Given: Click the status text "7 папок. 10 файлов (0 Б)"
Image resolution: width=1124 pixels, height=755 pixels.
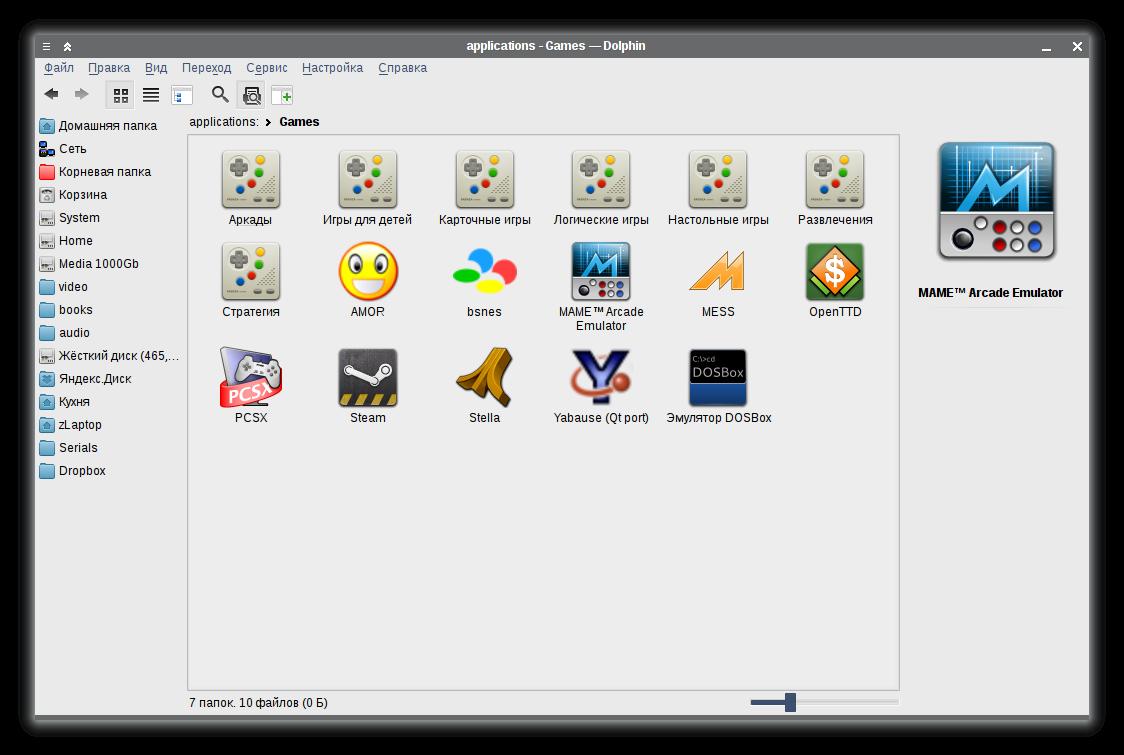Looking at the screenshot, I should click(x=258, y=703).
